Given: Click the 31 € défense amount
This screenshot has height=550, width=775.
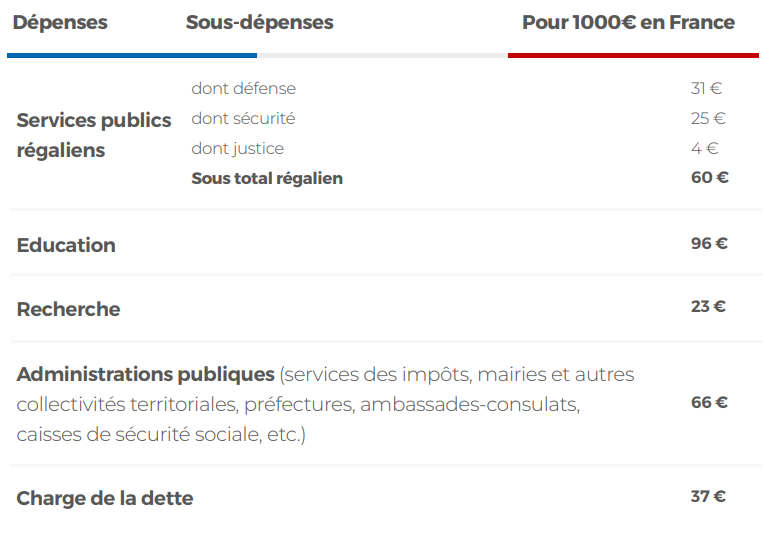Looking at the screenshot, I should [707, 89].
